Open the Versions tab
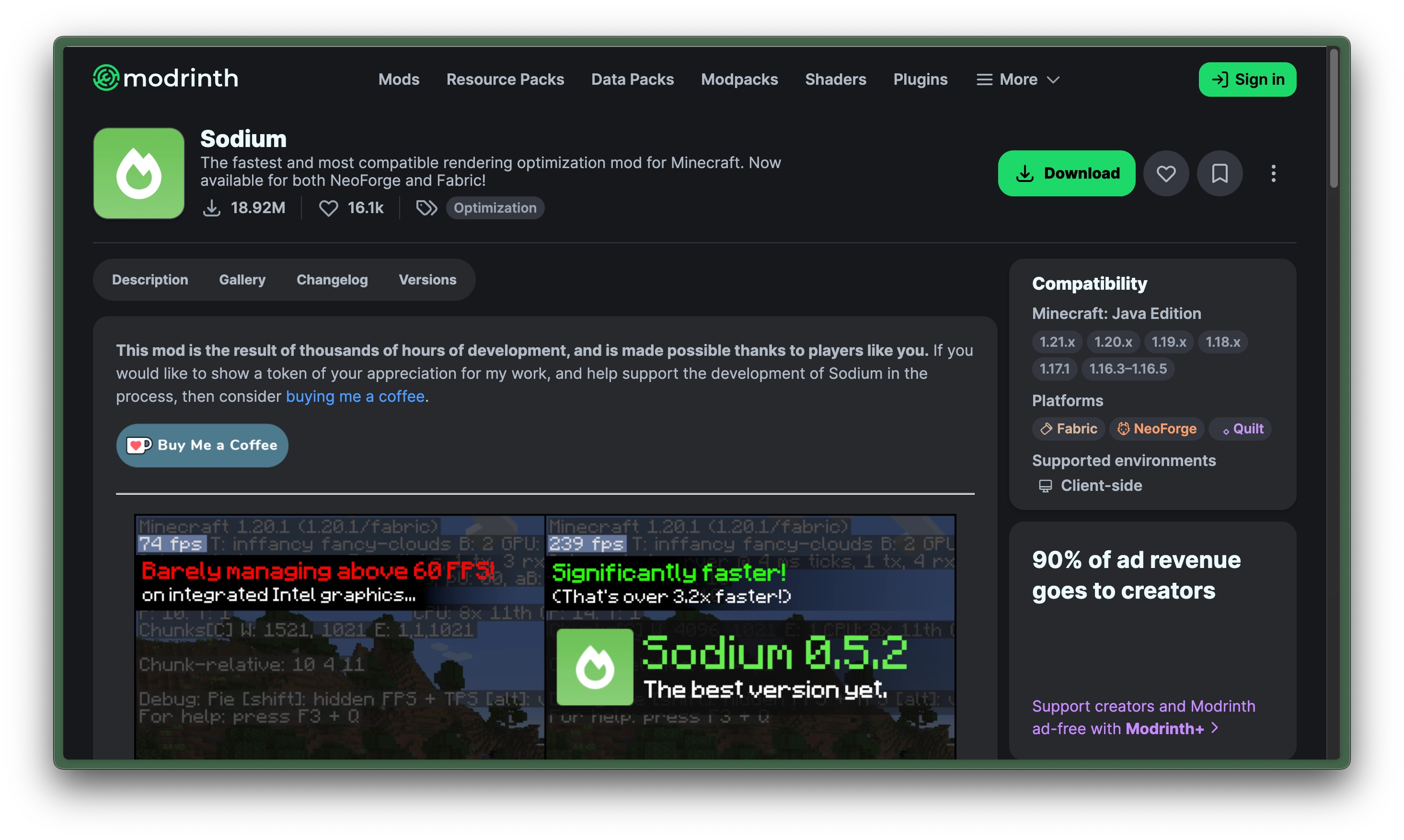 point(427,279)
